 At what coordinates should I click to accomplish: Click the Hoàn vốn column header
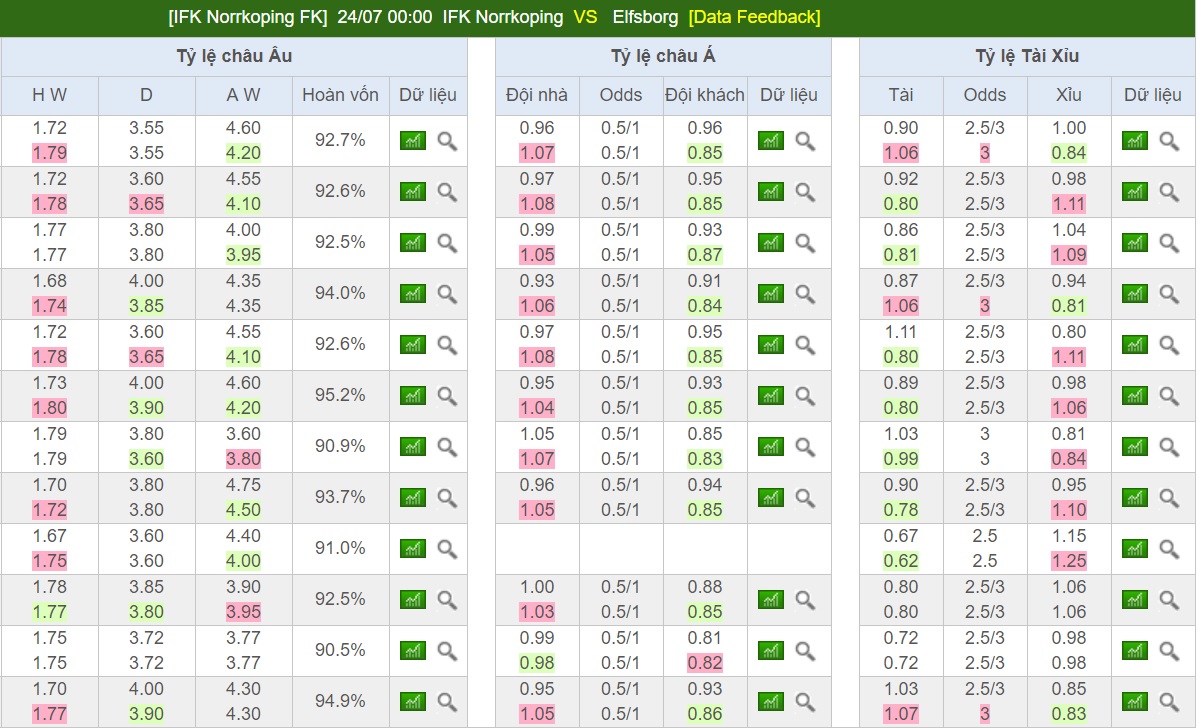(x=340, y=95)
